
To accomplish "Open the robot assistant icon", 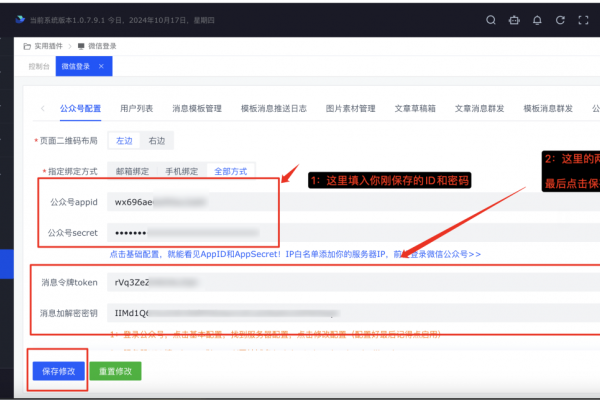I will click(514, 20).
